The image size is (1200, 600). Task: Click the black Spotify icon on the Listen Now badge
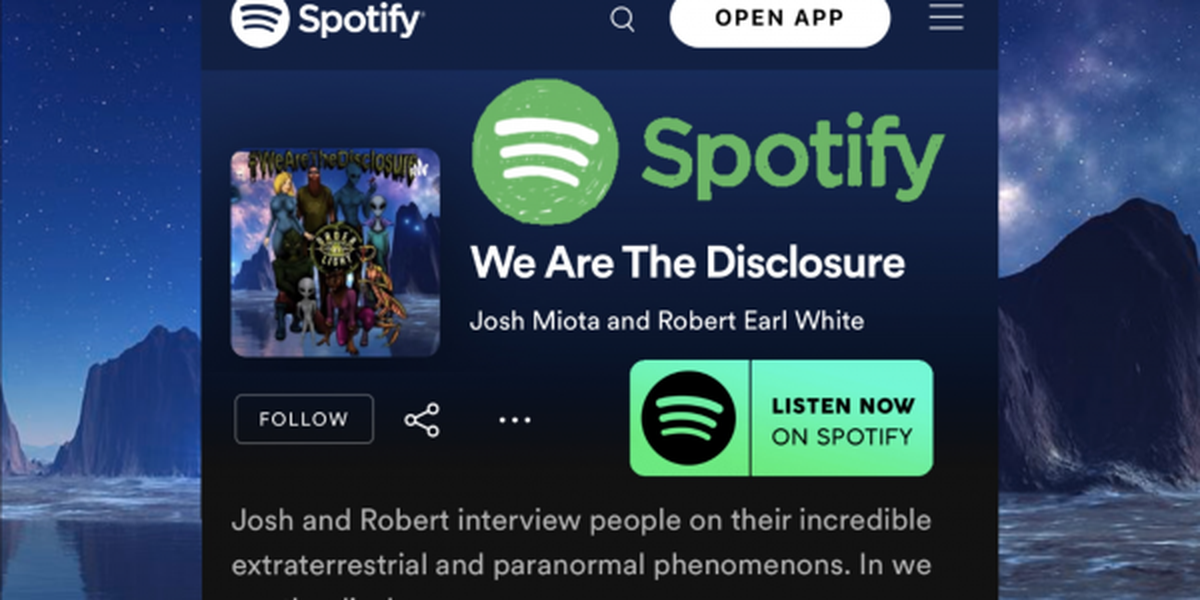pyautogui.click(x=689, y=417)
